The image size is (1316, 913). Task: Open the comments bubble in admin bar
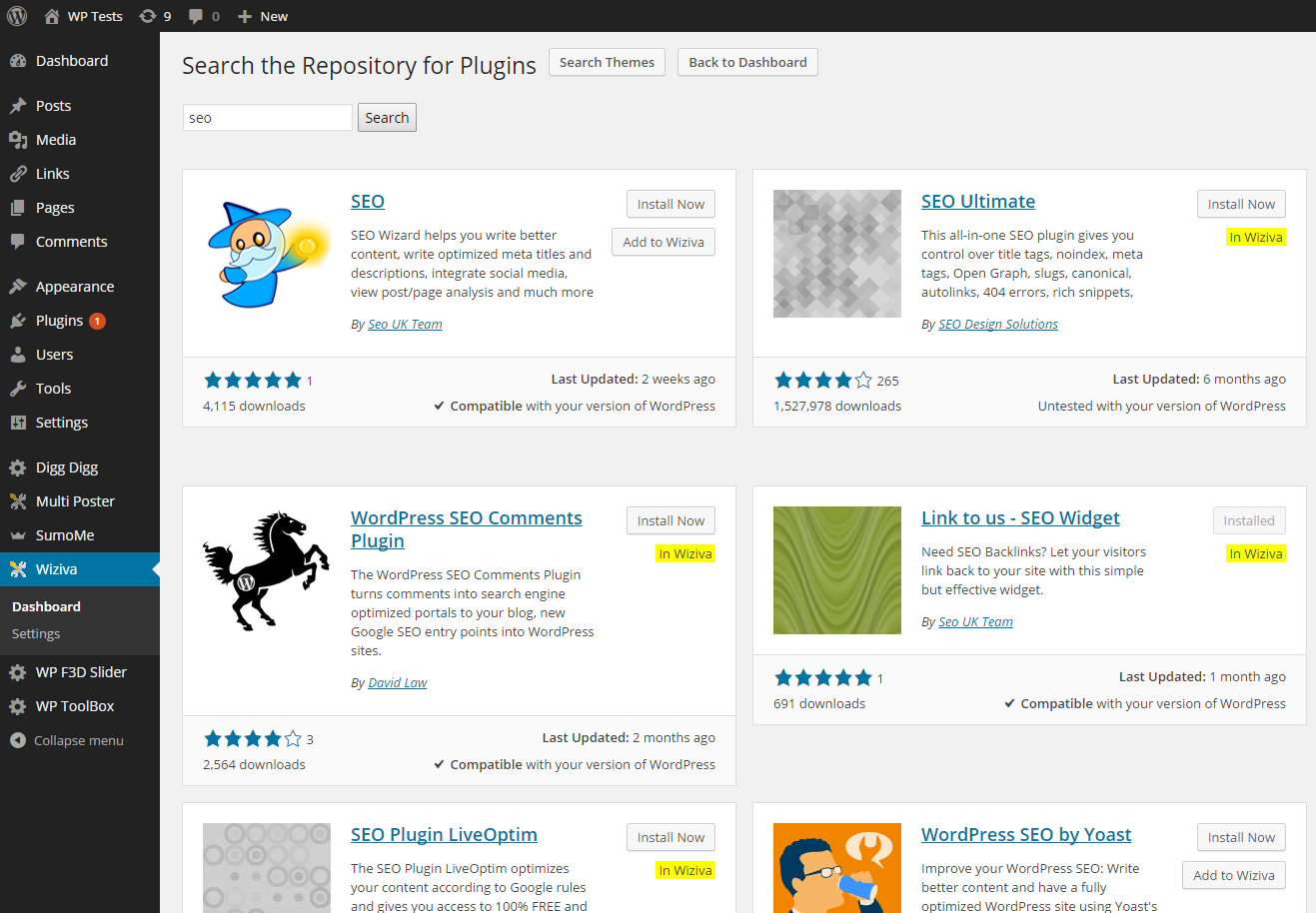pyautogui.click(x=196, y=16)
